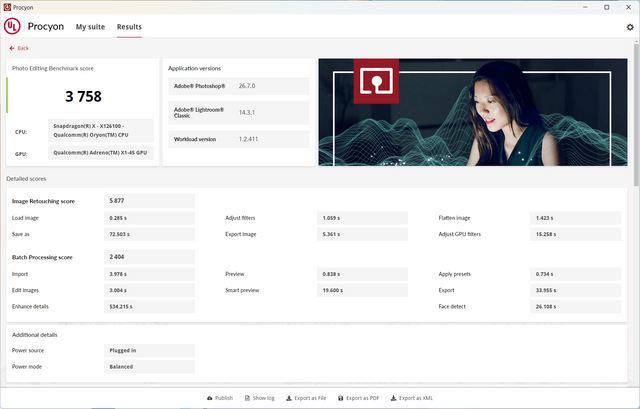Click the Publish button label
This screenshot has width=640, height=409.
click(x=224, y=398)
